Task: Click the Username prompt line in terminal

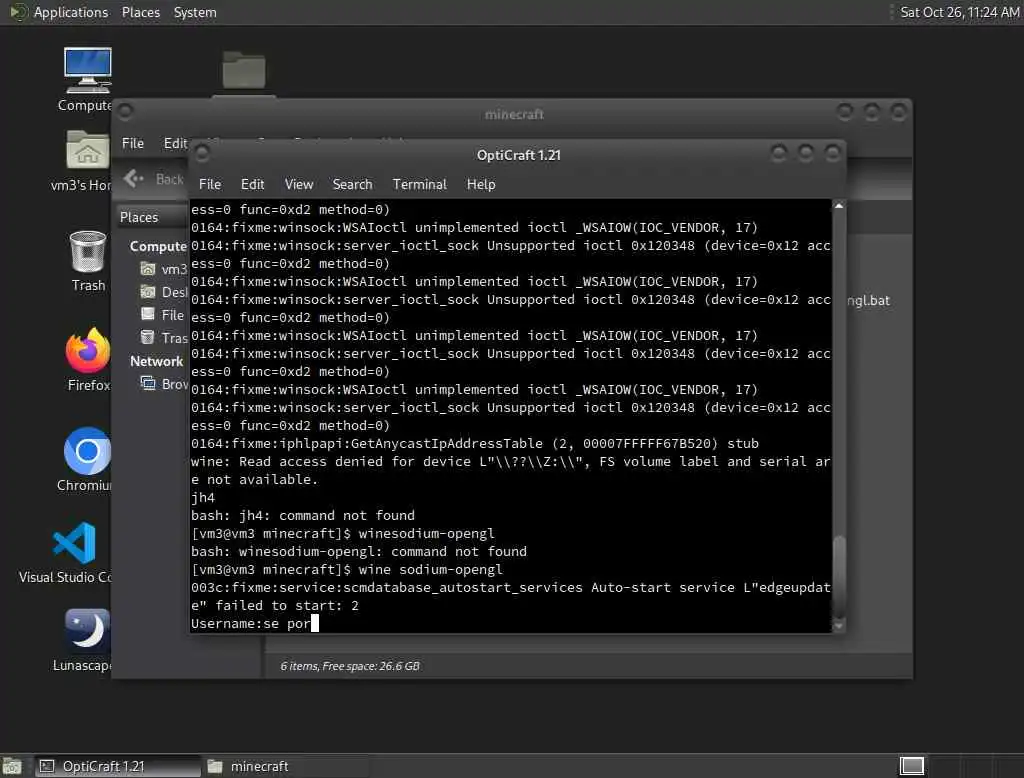Action: [255, 623]
